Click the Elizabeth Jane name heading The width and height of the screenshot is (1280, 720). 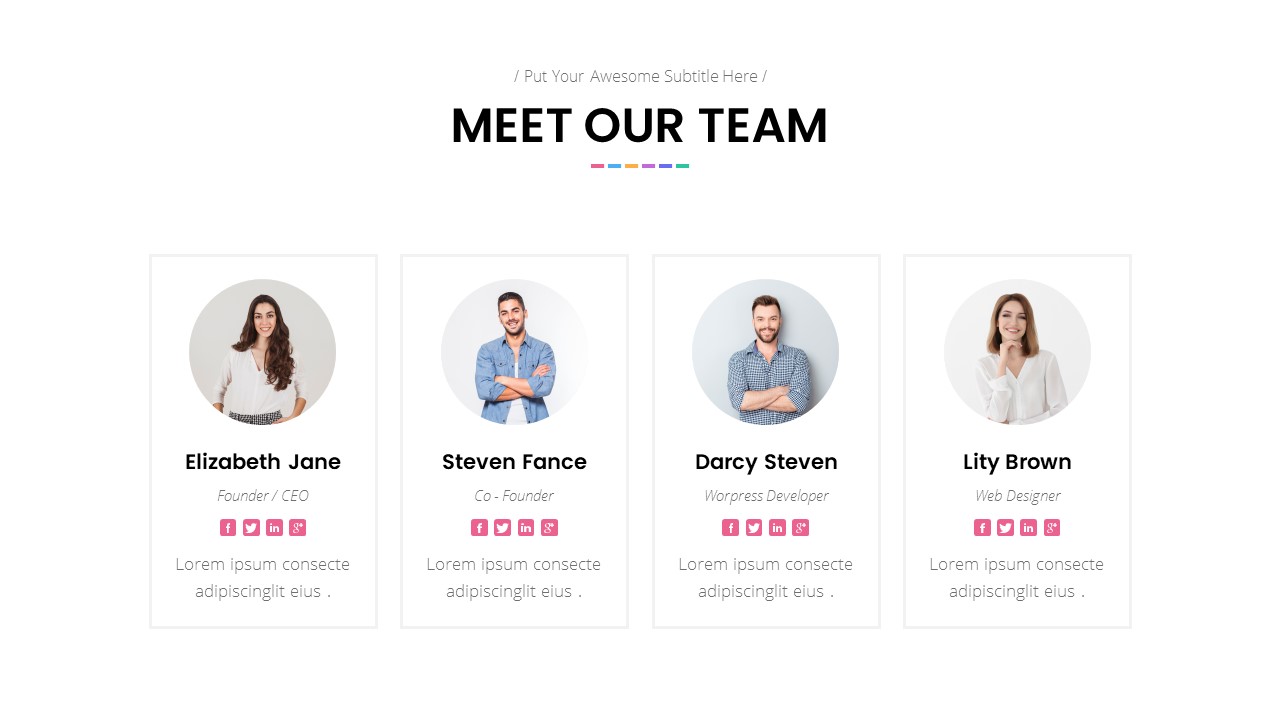point(263,462)
